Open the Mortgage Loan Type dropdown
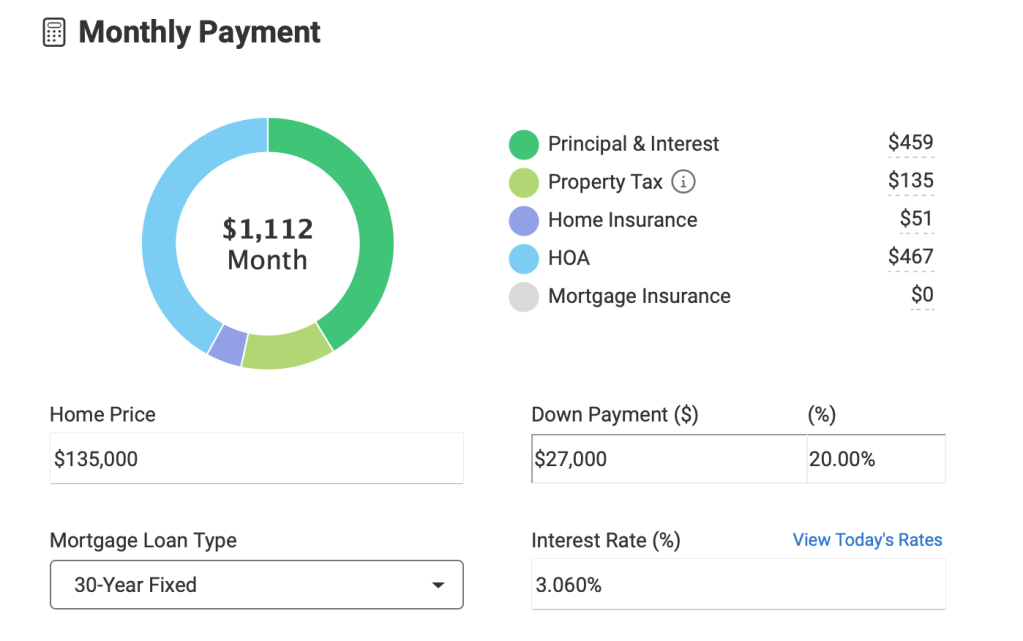Image resolution: width=1023 pixels, height=641 pixels. click(x=256, y=585)
